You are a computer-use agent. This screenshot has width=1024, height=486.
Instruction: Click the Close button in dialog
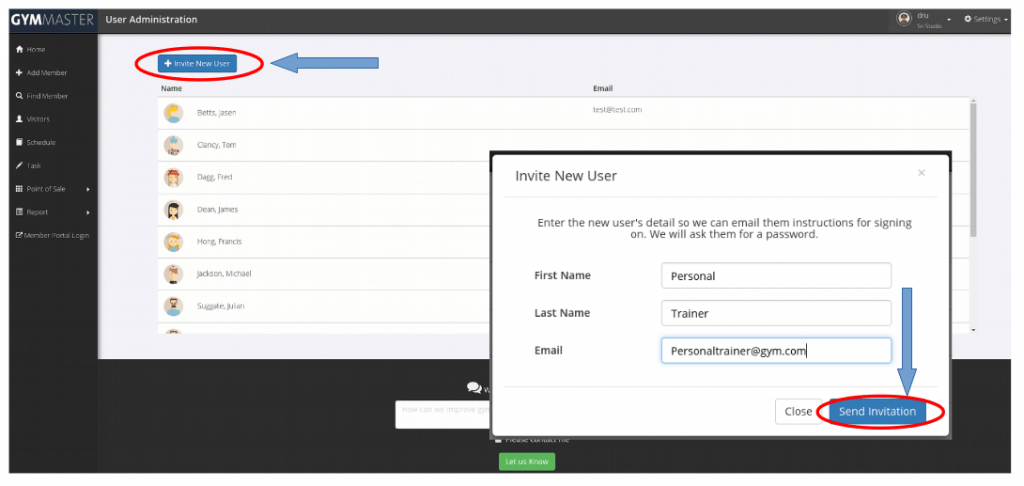[798, 411]
